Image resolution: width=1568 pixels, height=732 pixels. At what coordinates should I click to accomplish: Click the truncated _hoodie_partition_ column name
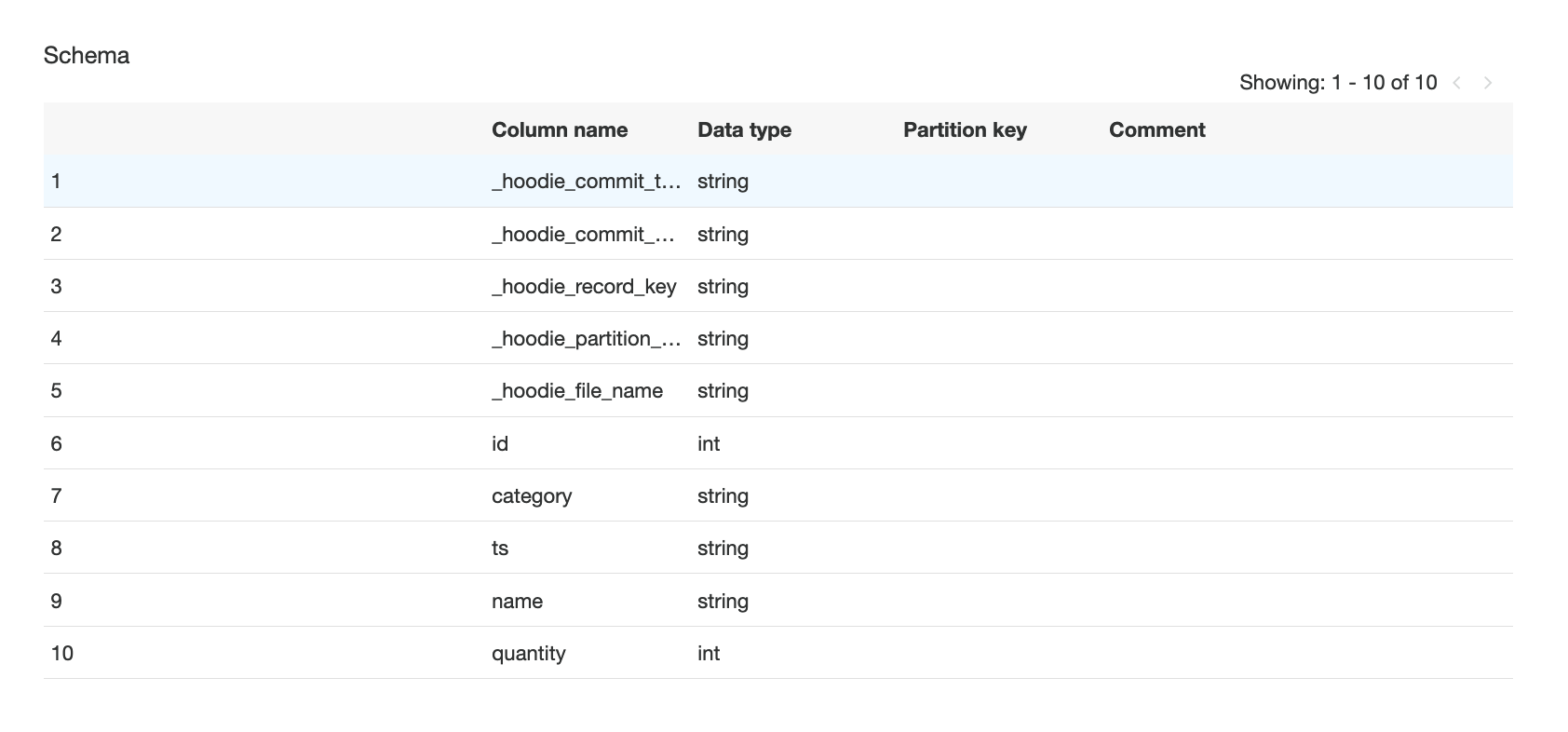click(x=587, y=339)
